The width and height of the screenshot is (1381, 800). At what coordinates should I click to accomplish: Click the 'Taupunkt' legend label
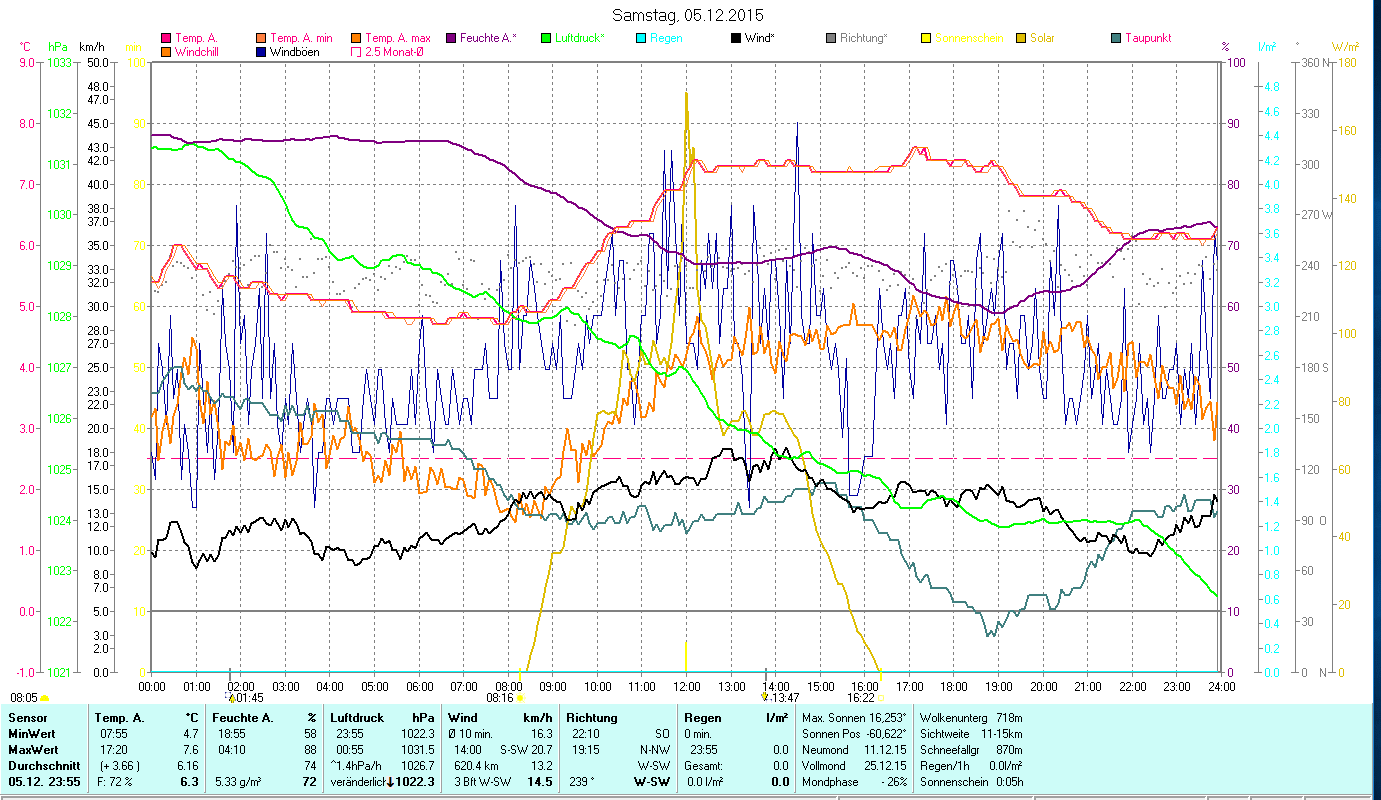coord(1148,38)
